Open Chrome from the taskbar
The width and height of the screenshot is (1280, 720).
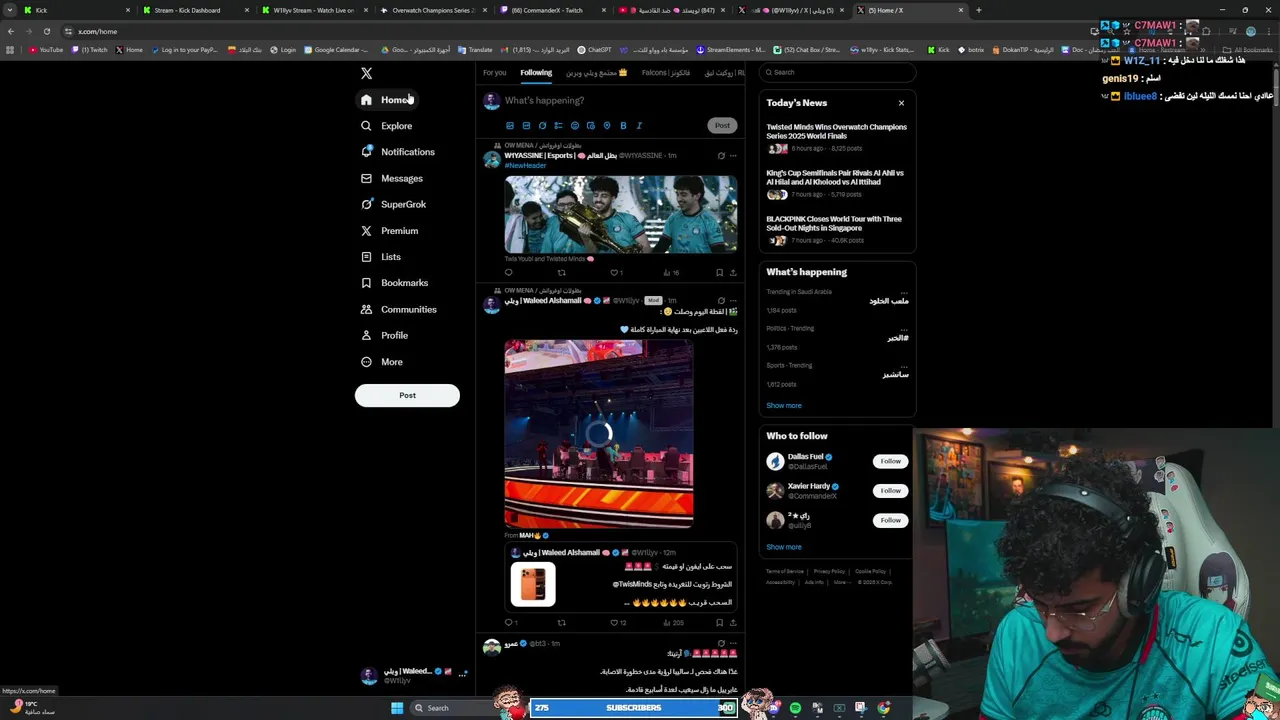point(884,708)
